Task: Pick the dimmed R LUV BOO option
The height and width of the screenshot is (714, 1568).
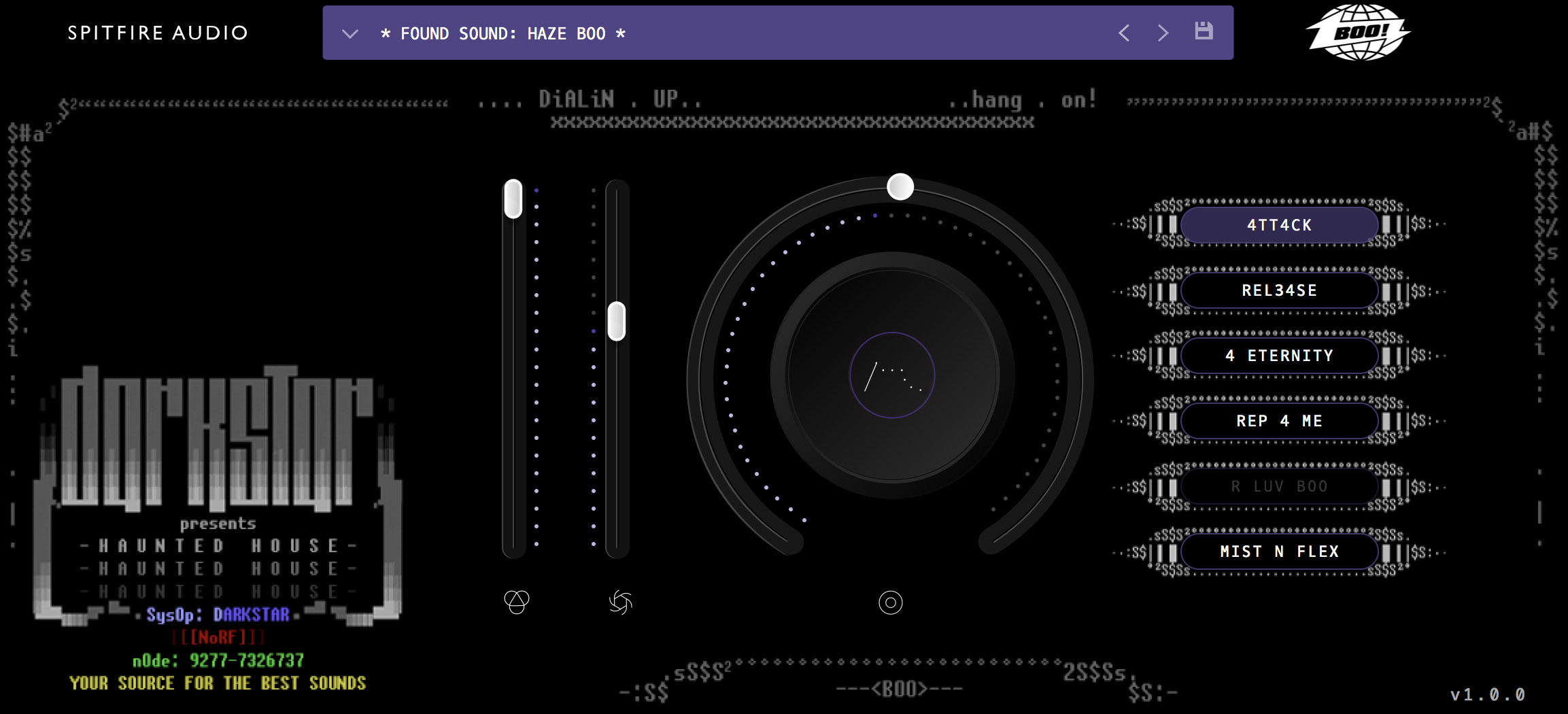Action: tap(1279, 486)
